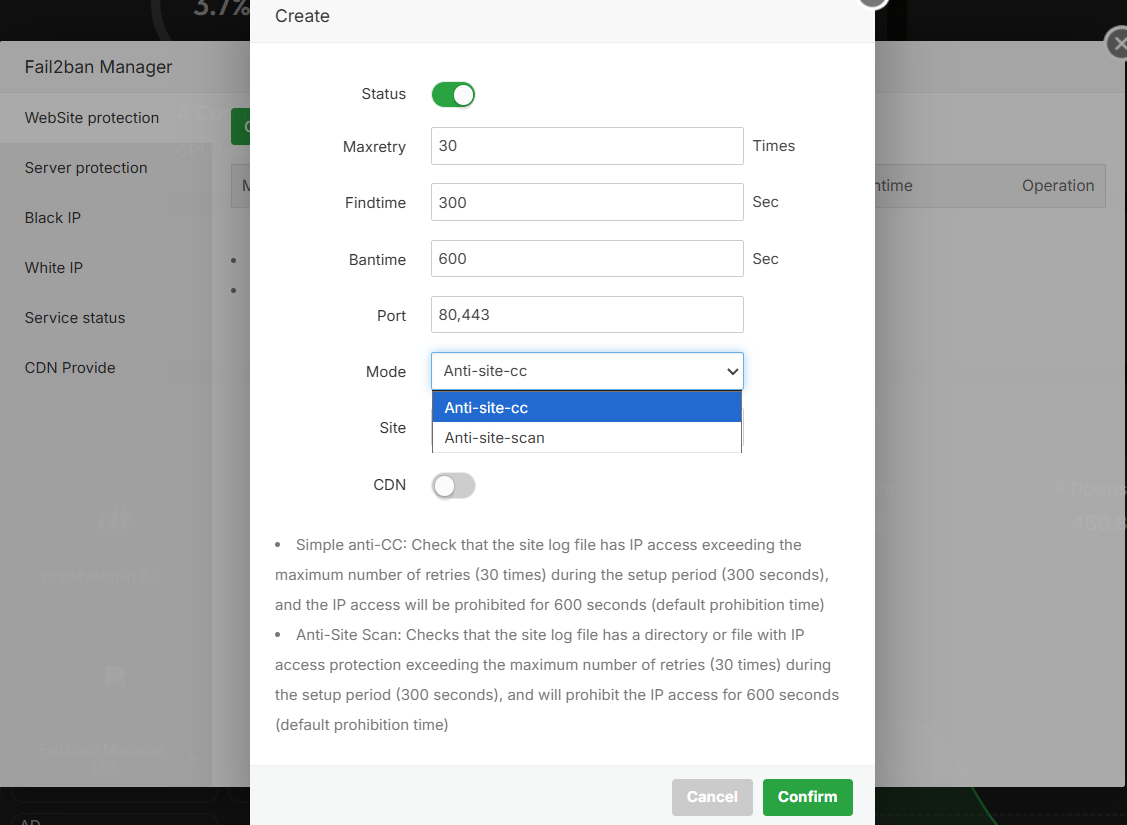Screen dimensions: 1127x825
Task: Open the WebSite protection tab
Action: [92, 118]
